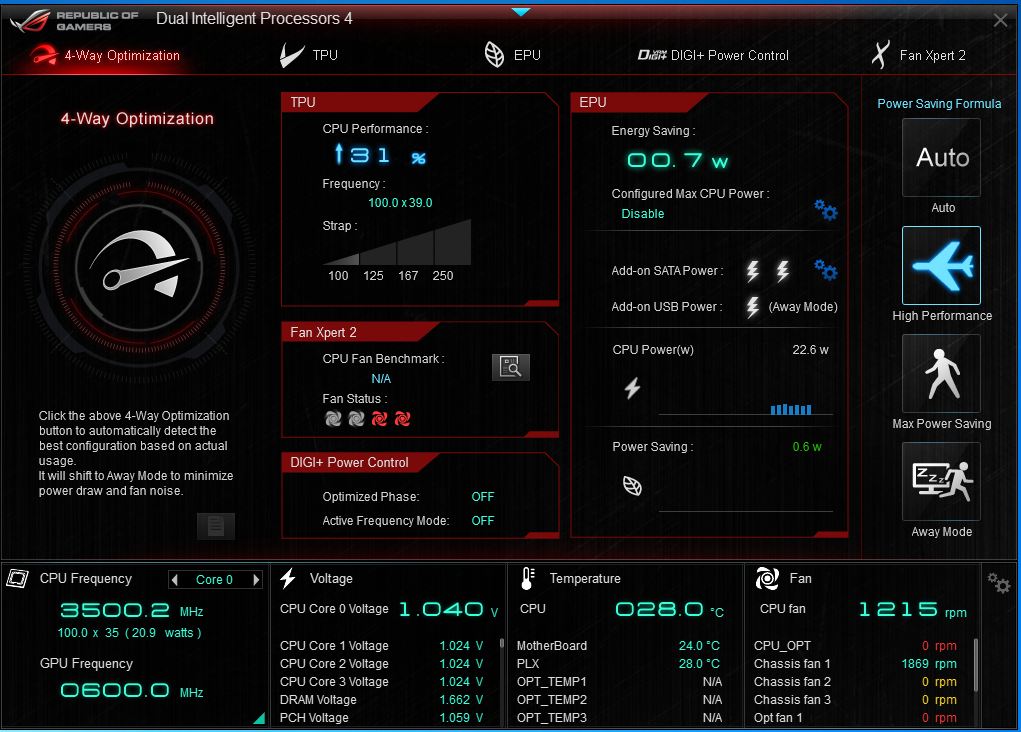
Task: Open the Fan Xpert 2 tab
Action: pyautogui.click(x=919, y=55)
